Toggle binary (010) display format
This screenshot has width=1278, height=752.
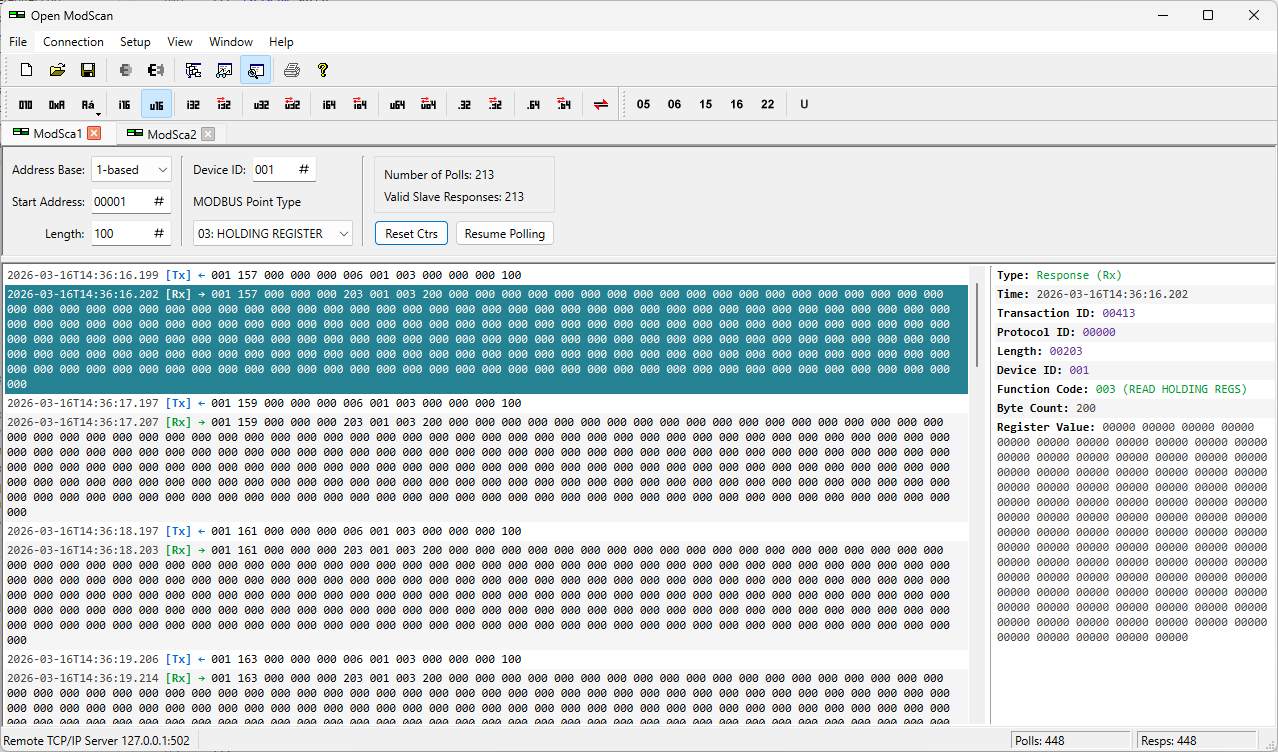25,104
